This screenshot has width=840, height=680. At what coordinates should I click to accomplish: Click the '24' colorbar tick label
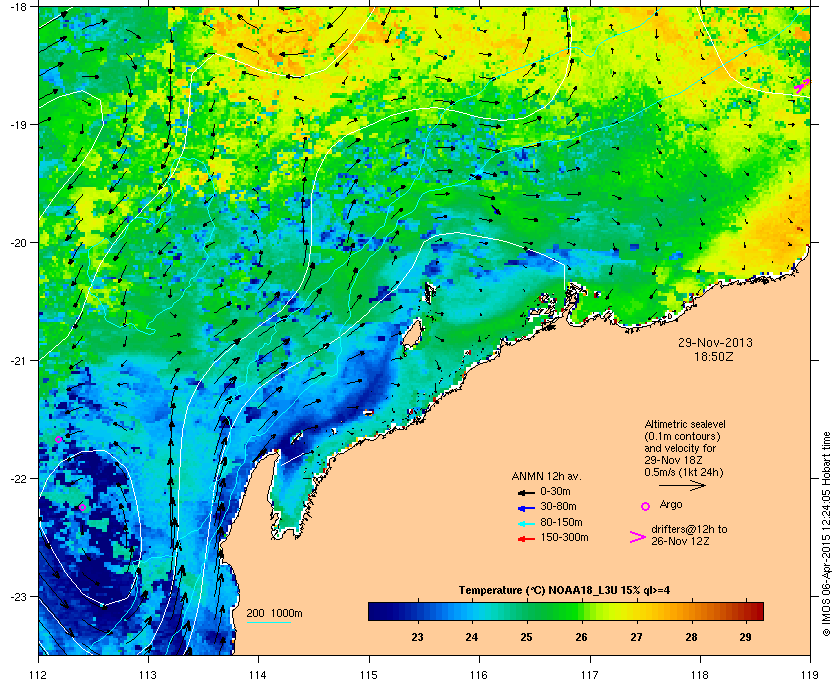tap(472, 637)
